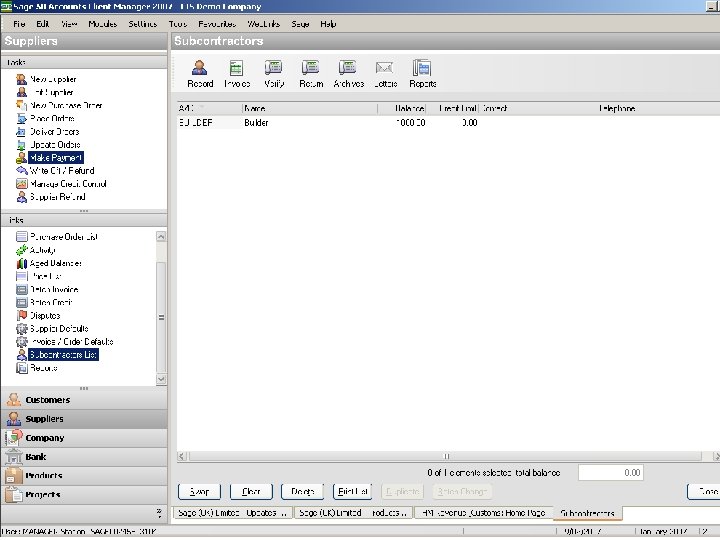Click the Subcontractors List icon
720x540 pixels.
(22, 354)
